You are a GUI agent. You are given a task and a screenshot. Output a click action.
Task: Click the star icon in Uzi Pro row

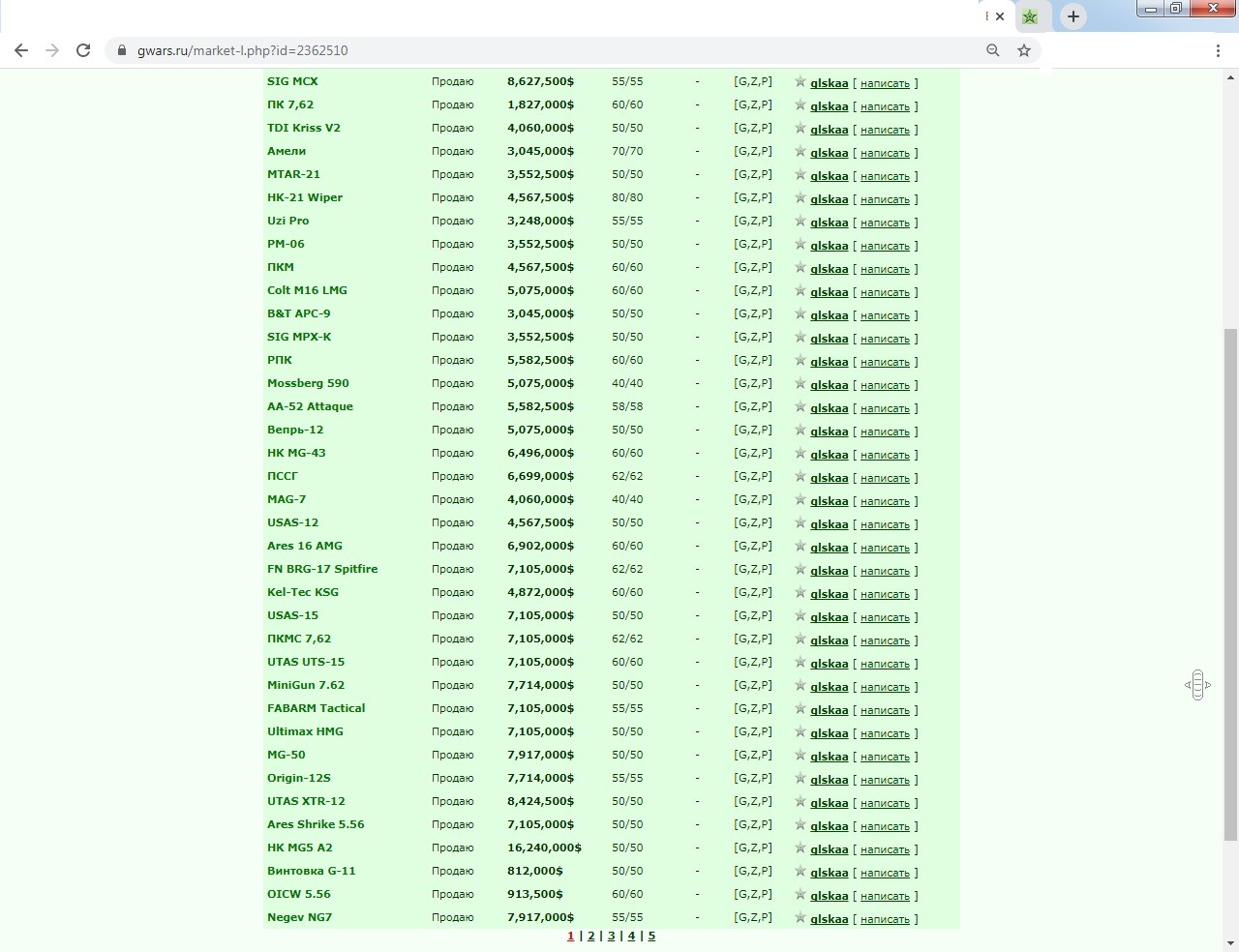(801, 222)
